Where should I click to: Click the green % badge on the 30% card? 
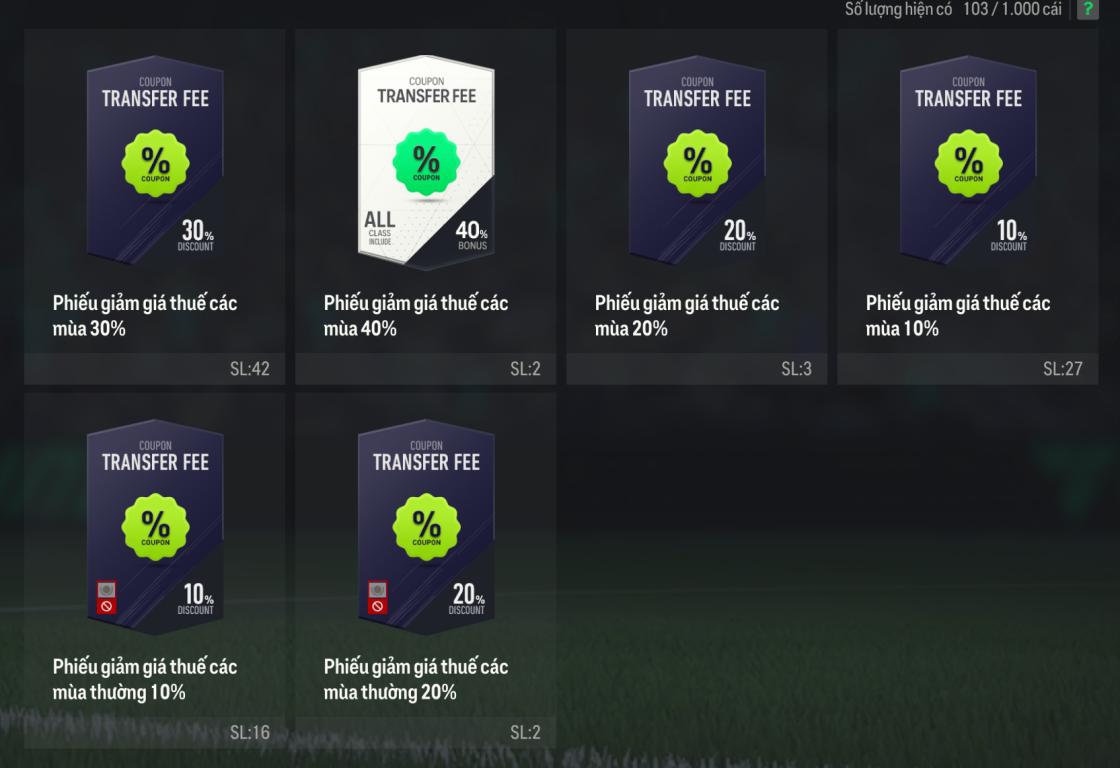(155, 164)
